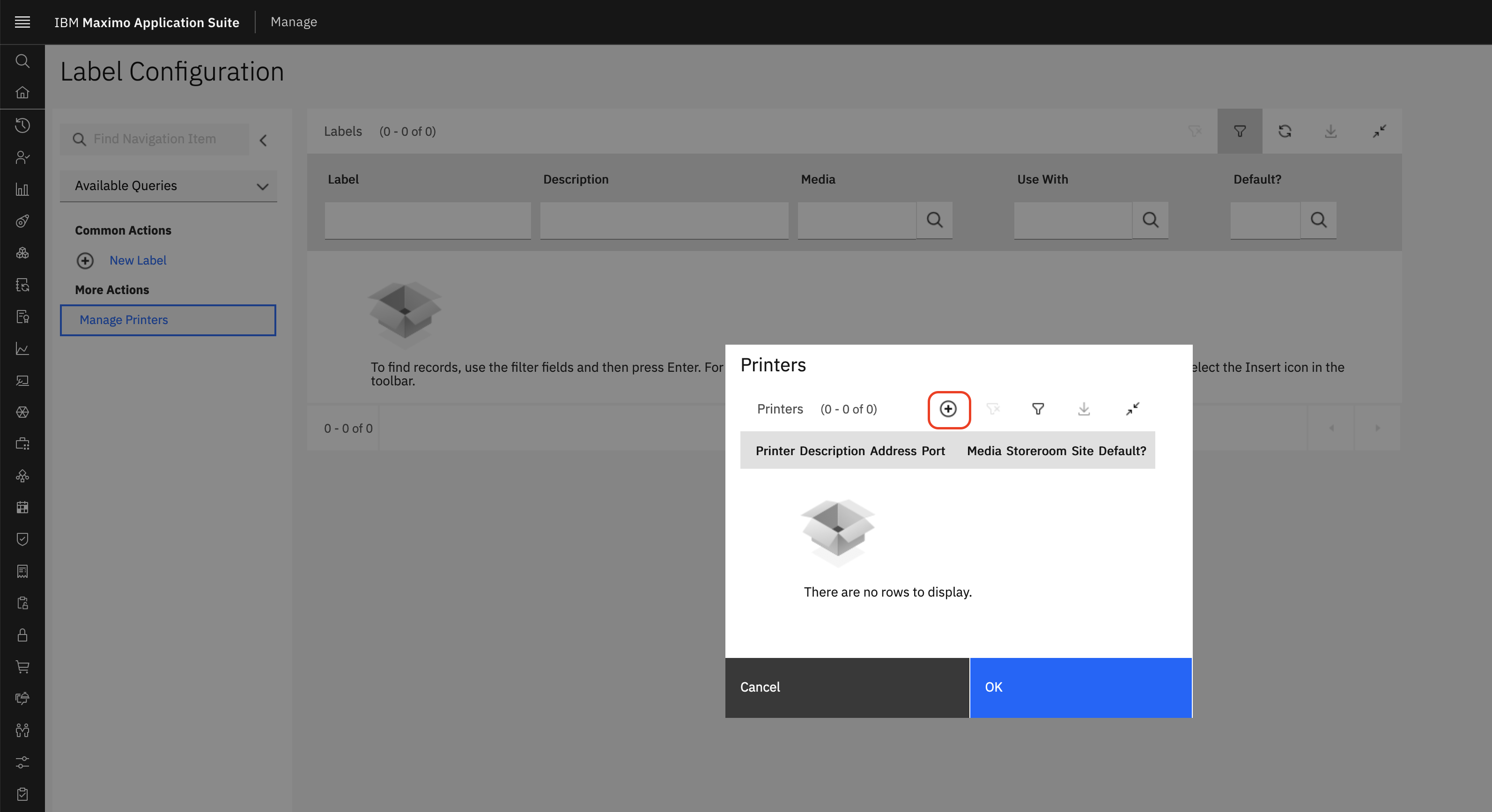The height and width of the screenshot is (812, 1492).
Task: Click the add new row icon in the Printers dialog
Action: pos(948,409)
